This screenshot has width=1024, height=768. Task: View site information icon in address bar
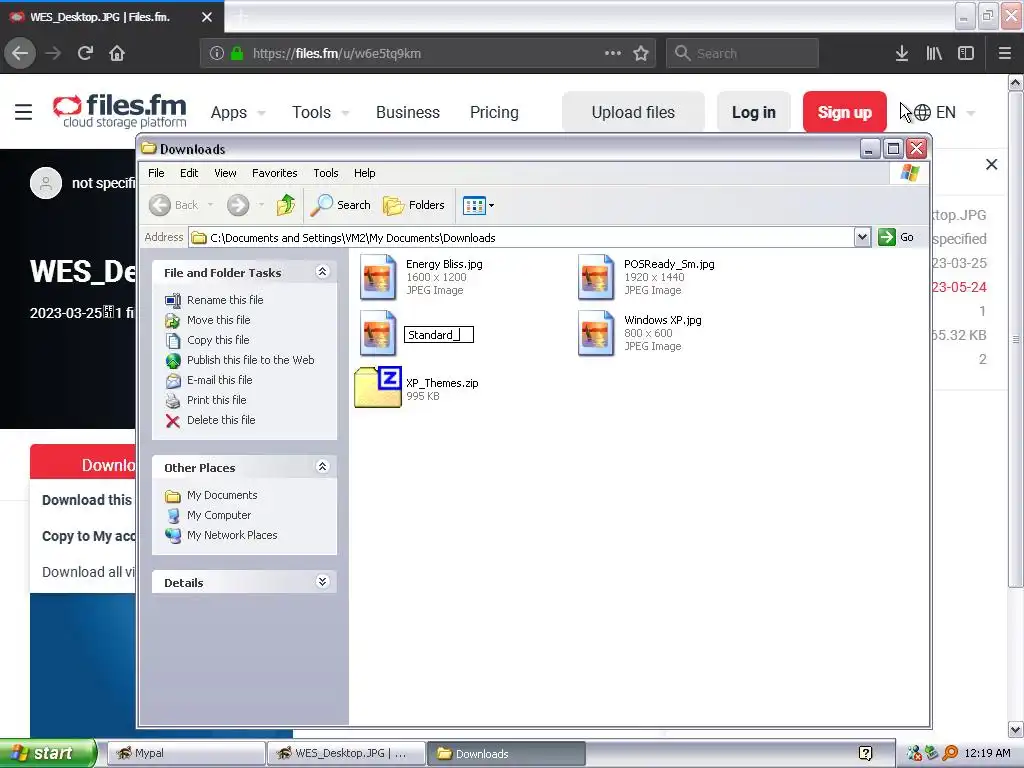pyautogui.click(x=217, y=54)
